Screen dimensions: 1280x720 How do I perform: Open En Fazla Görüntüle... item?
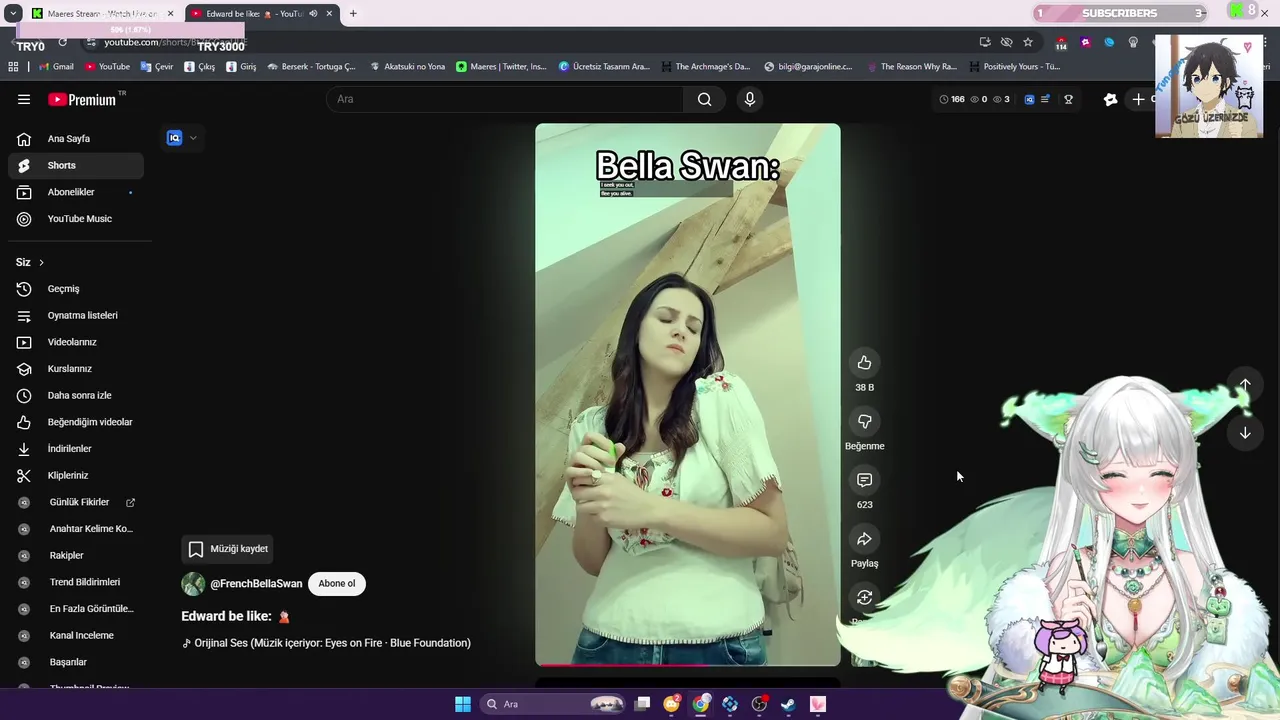[x=76, y=609]
